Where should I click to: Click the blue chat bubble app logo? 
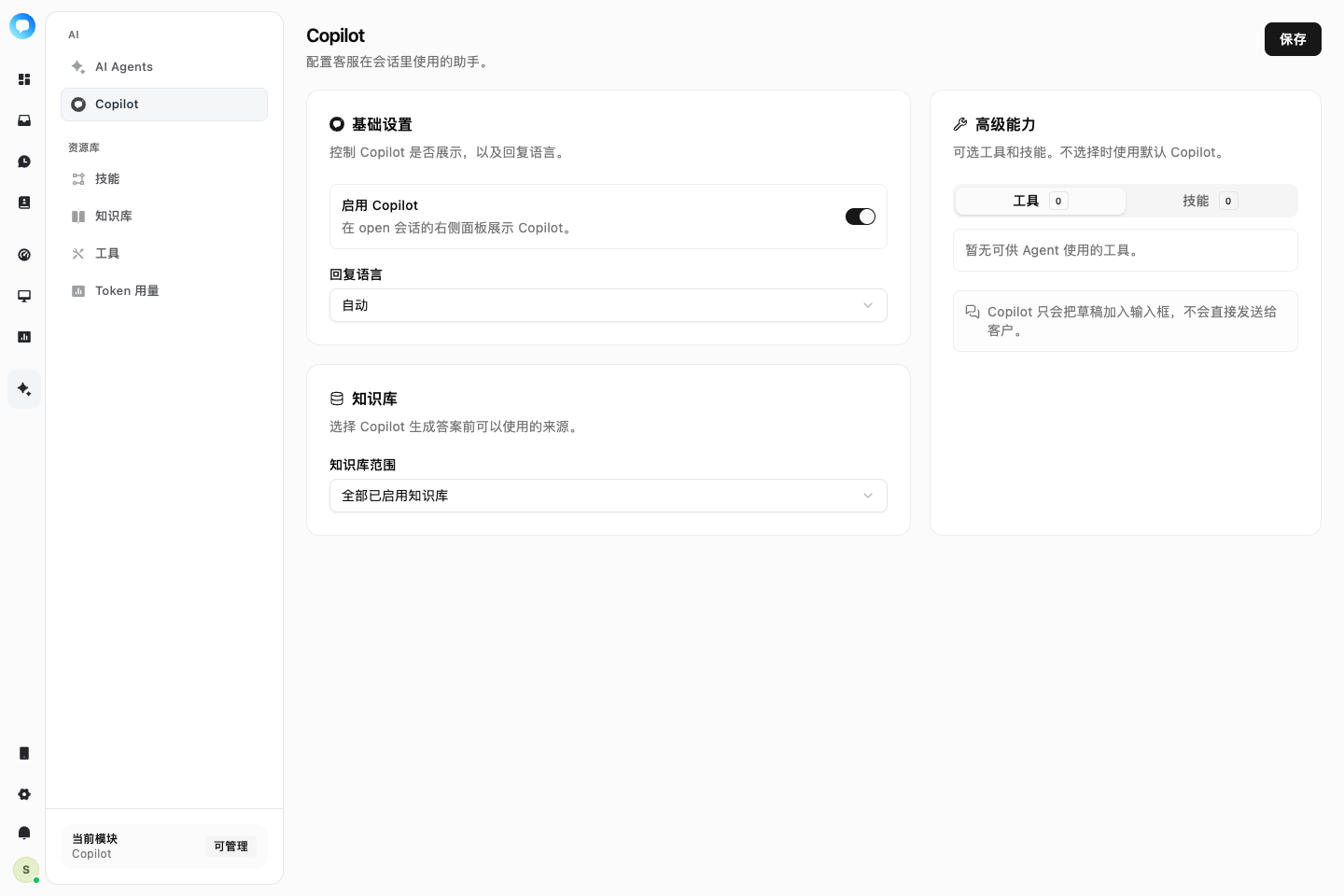click(22, 26)
